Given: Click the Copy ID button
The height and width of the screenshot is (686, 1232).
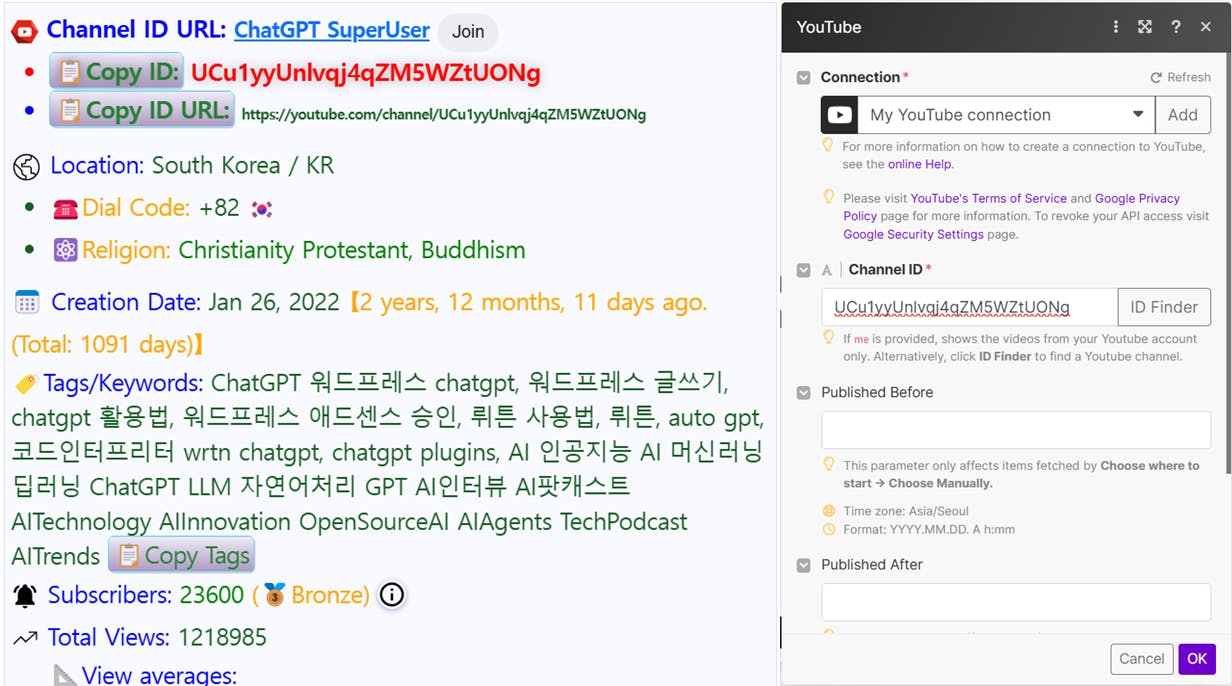Looking at the screenshot, I should [116, 72].
